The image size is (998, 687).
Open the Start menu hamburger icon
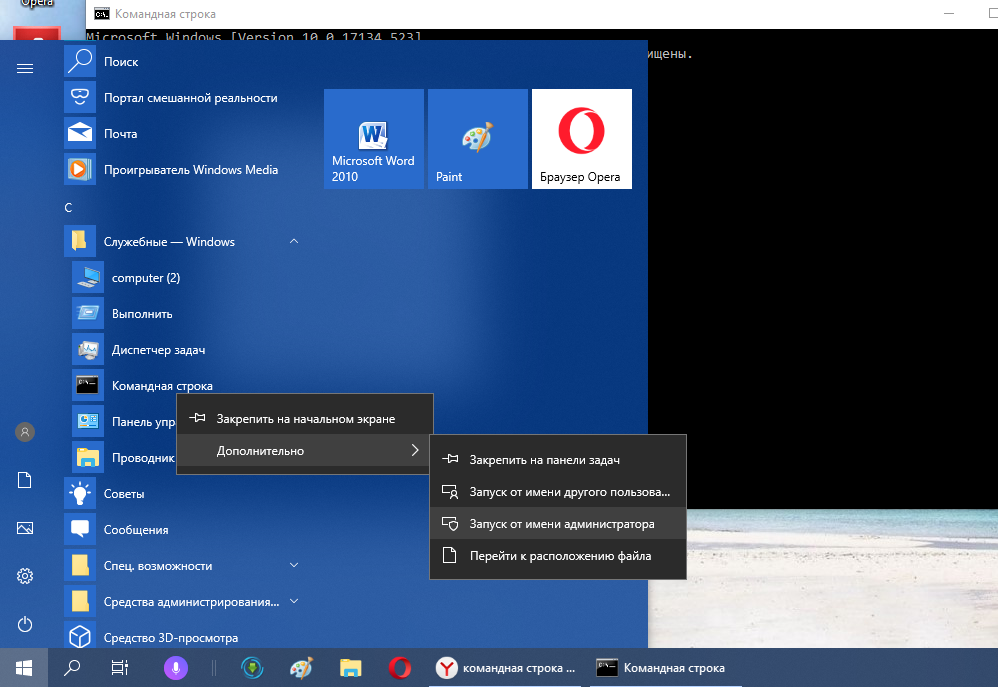(x=25, y=68)
